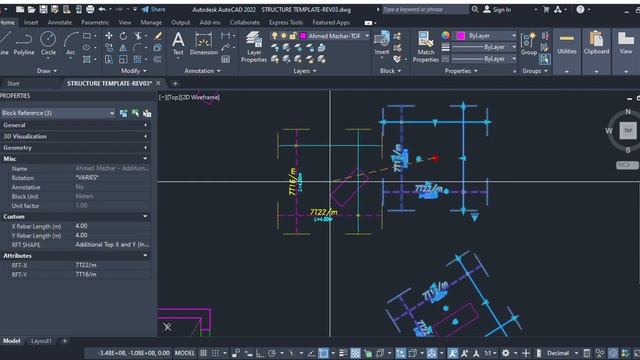
Task: Switch to the Annotate ribbon tab
Action: [x=60, y=22]
